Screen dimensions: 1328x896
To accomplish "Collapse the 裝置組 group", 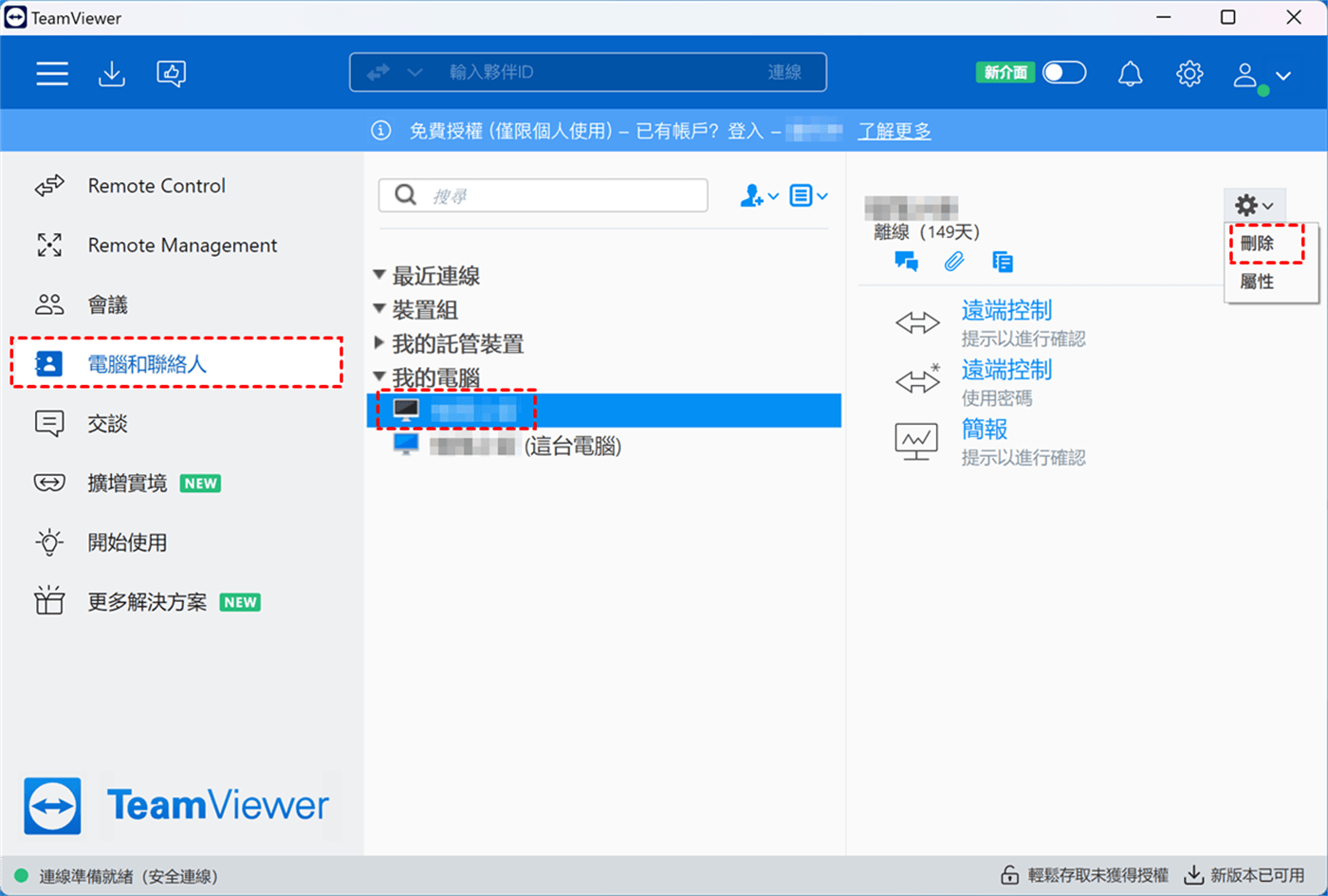I will click(379, 309).
